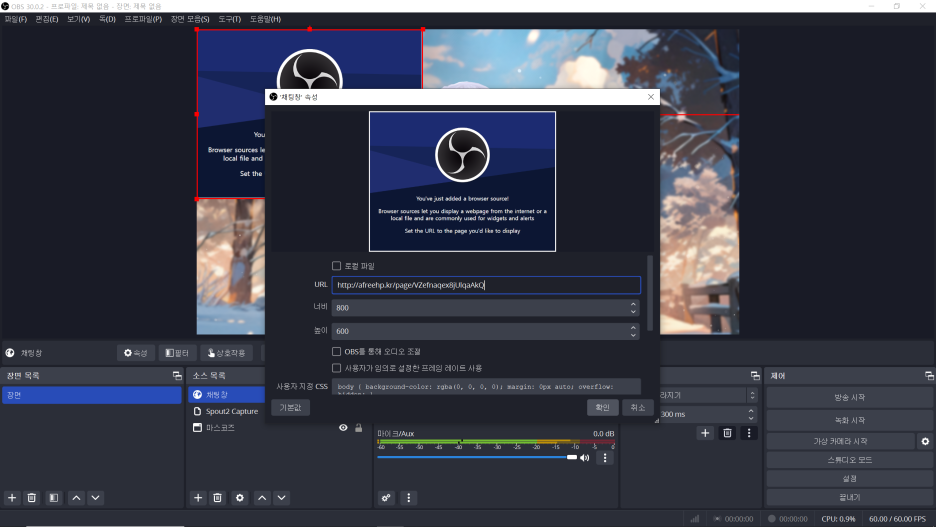Click the OBS logo in title bar

click(5, 6)
